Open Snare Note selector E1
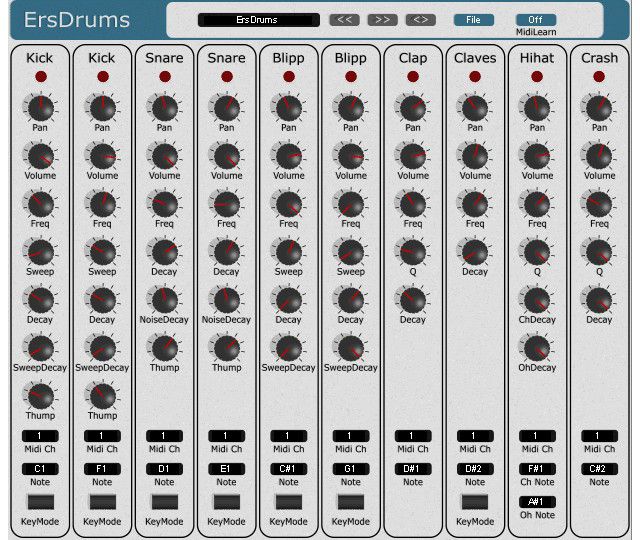The width and height of the screenshot is (640, 540). (x=226, y=469)
